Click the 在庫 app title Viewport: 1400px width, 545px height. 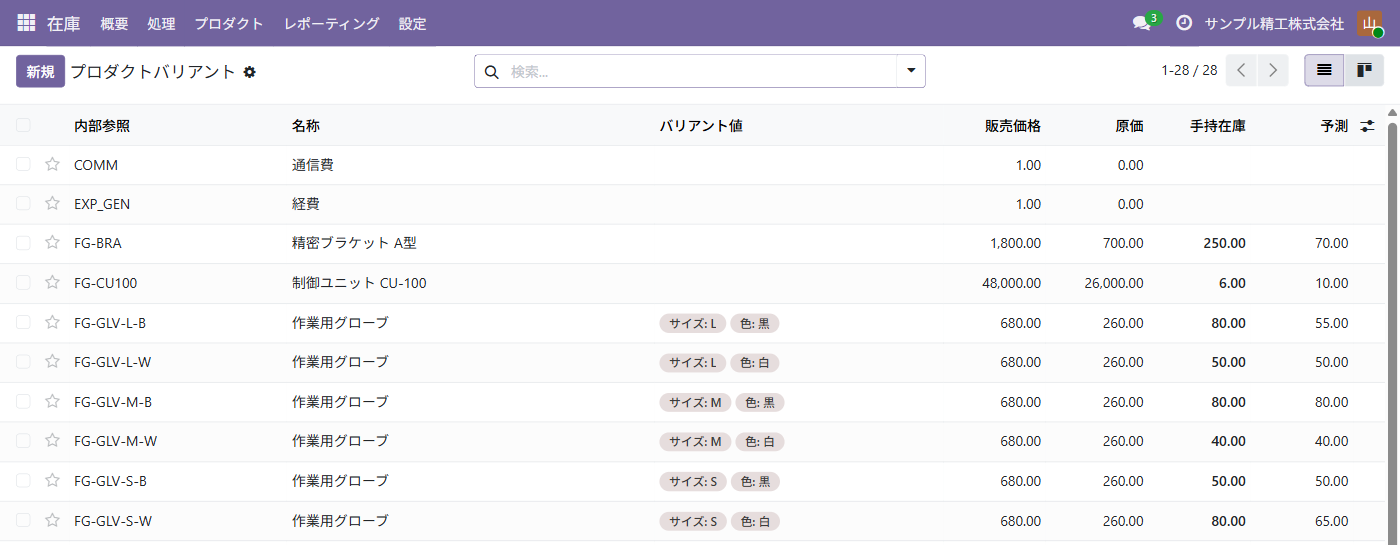point(63,23)
